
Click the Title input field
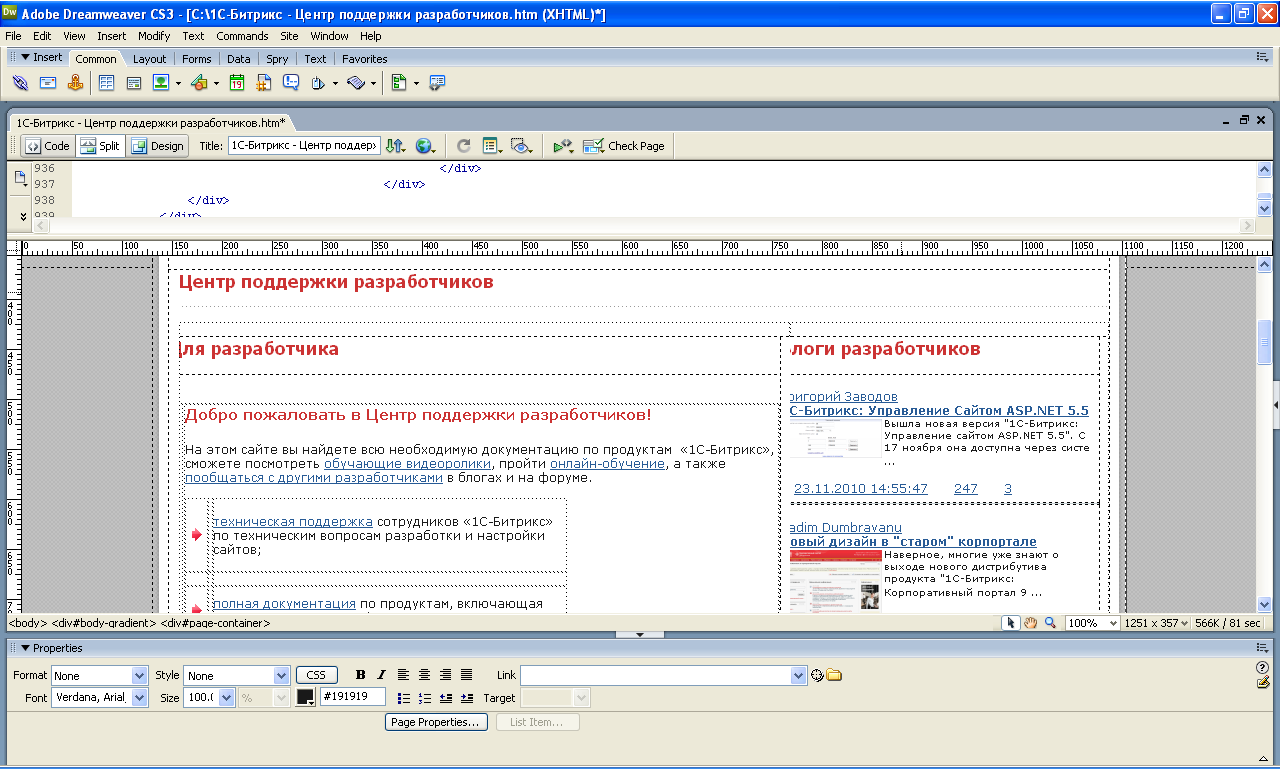(x=304, y=146)
